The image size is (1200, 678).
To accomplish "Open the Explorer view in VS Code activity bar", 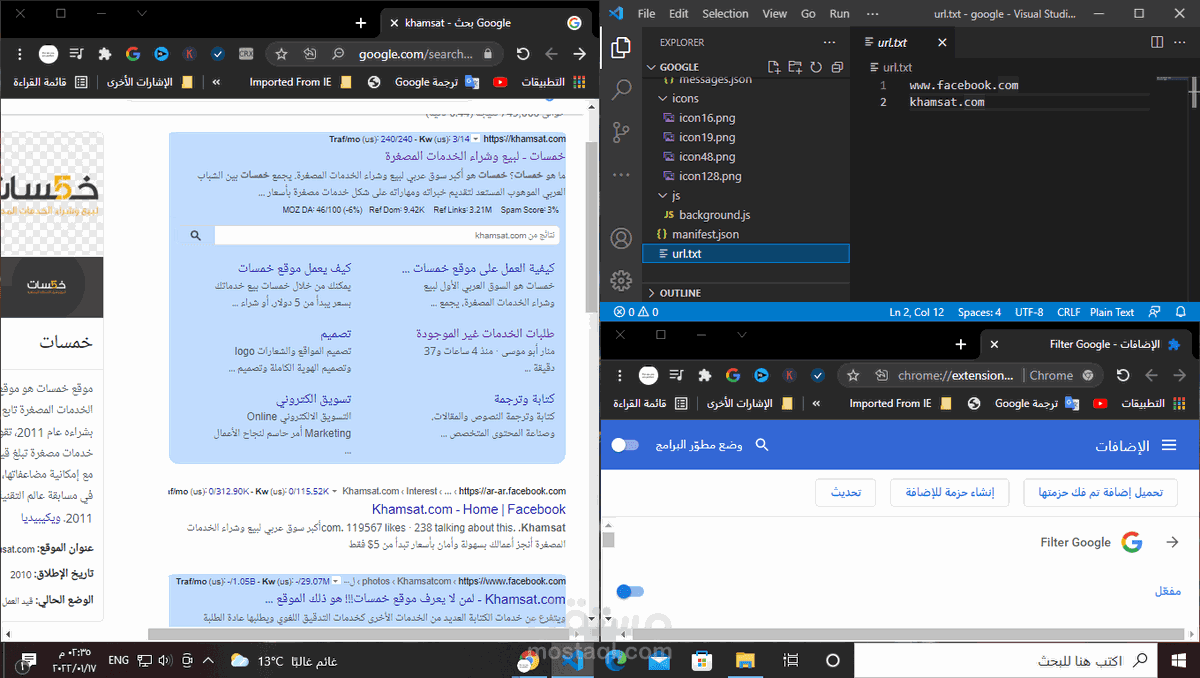I will coord(621,47).
